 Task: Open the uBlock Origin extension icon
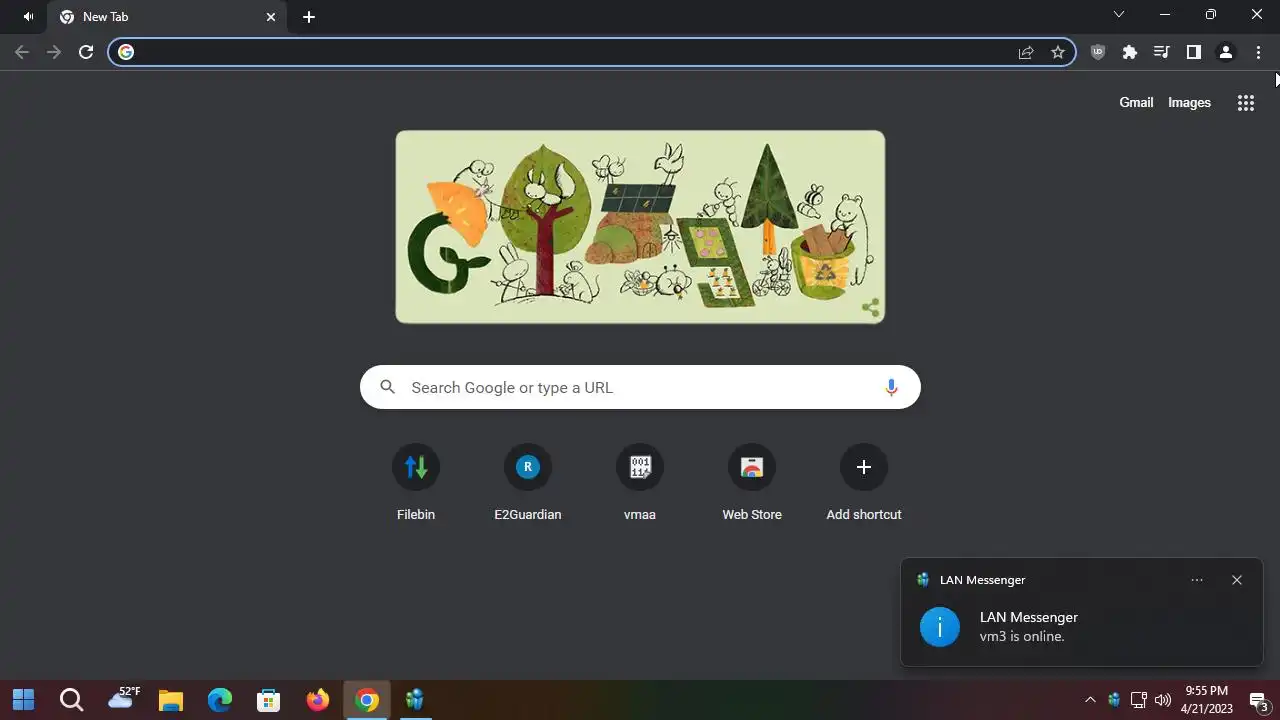1098,52
